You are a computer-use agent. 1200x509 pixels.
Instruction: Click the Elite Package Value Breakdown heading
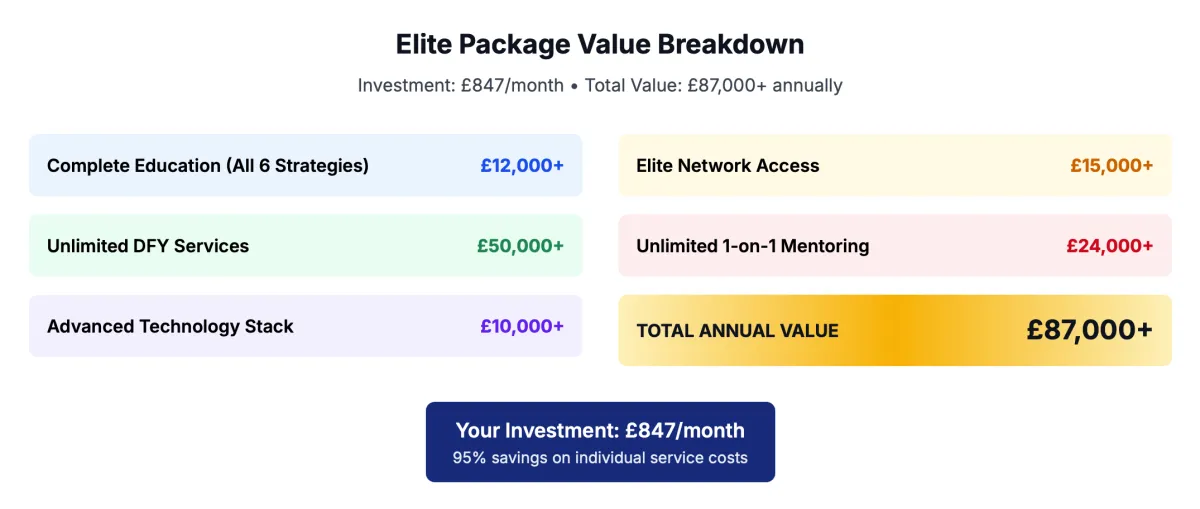[x=600, y=45]
